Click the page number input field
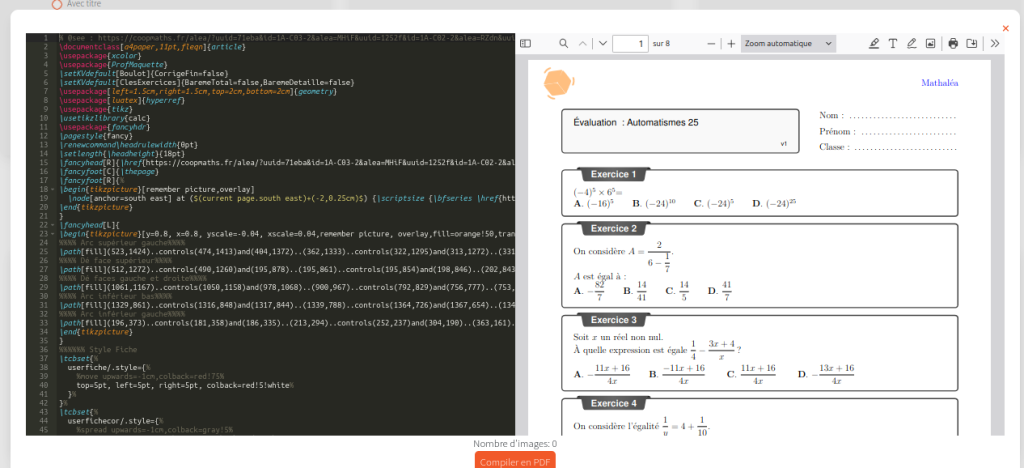1024x468 pixels. point(629,44)
